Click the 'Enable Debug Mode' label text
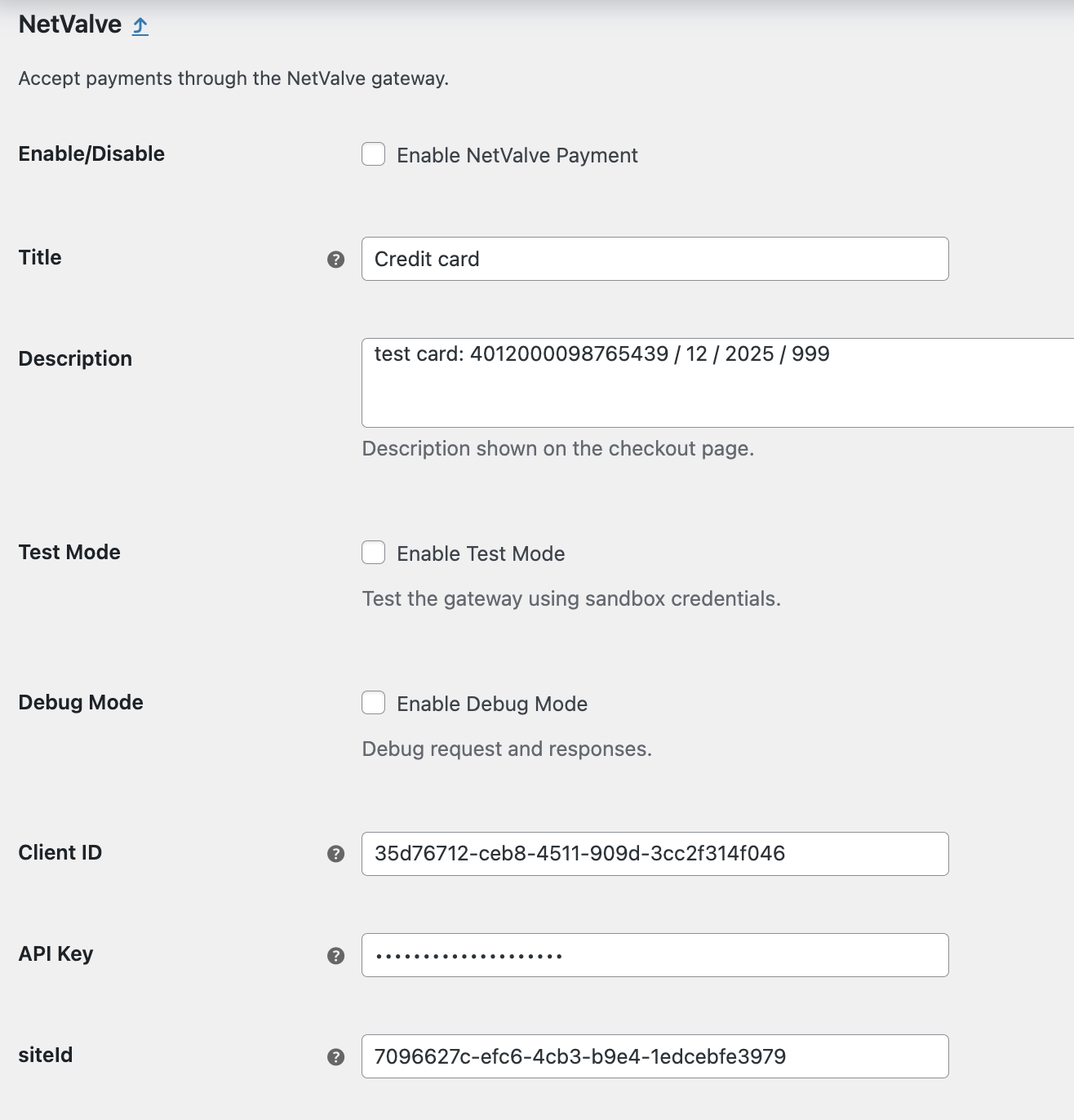This screenshot has height=1120, width=1074. [492, 704]
